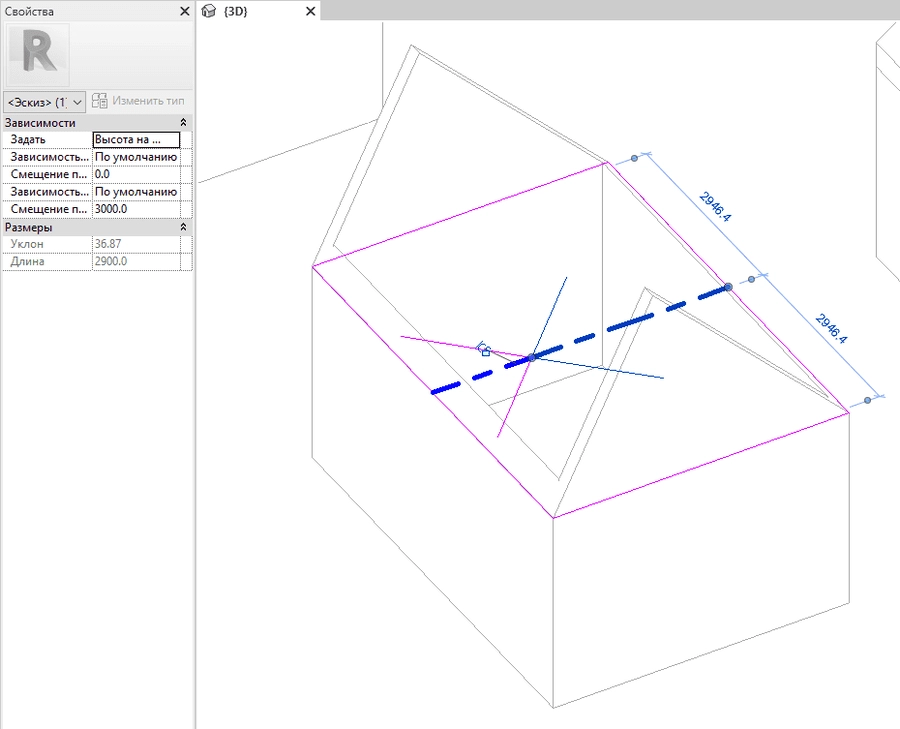
Task: Click the slope arrow head endpoint grip
Action: tap(532, 357)
